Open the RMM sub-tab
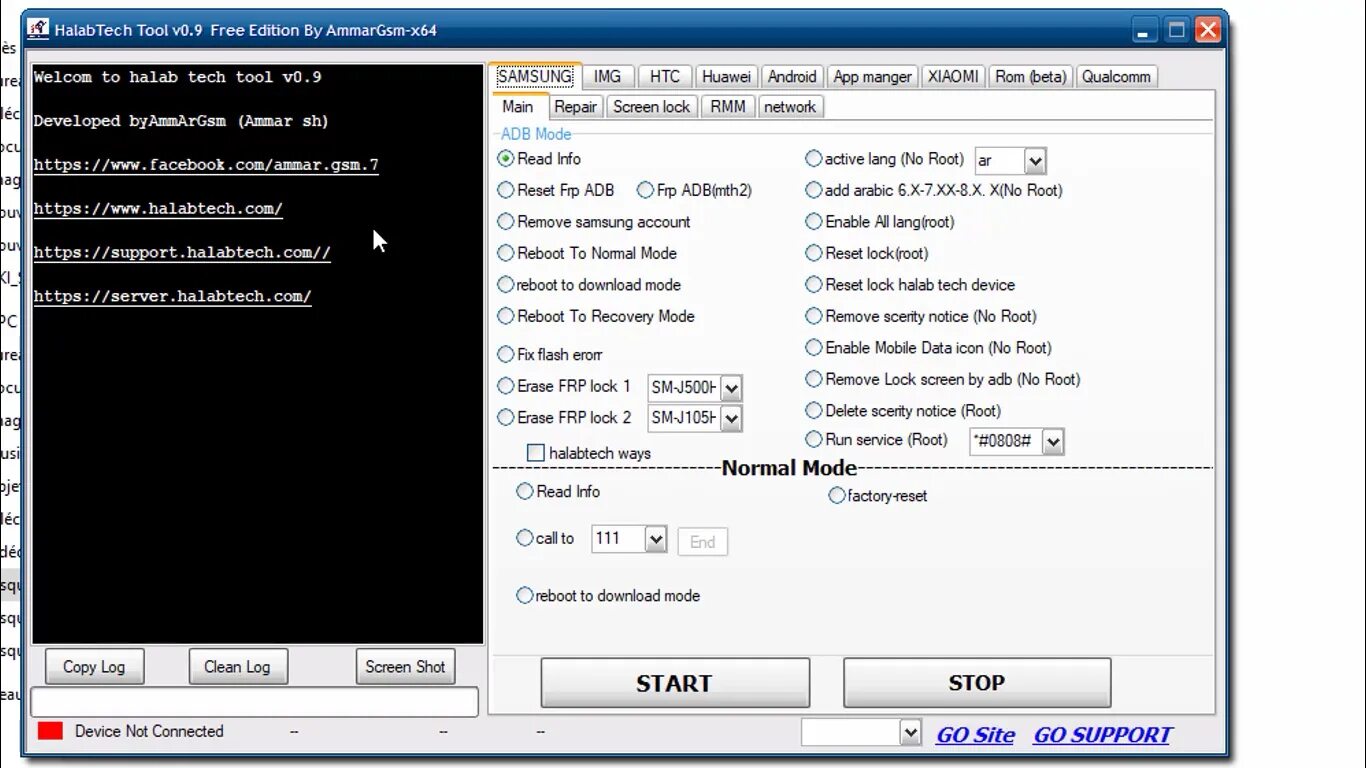 728,107
